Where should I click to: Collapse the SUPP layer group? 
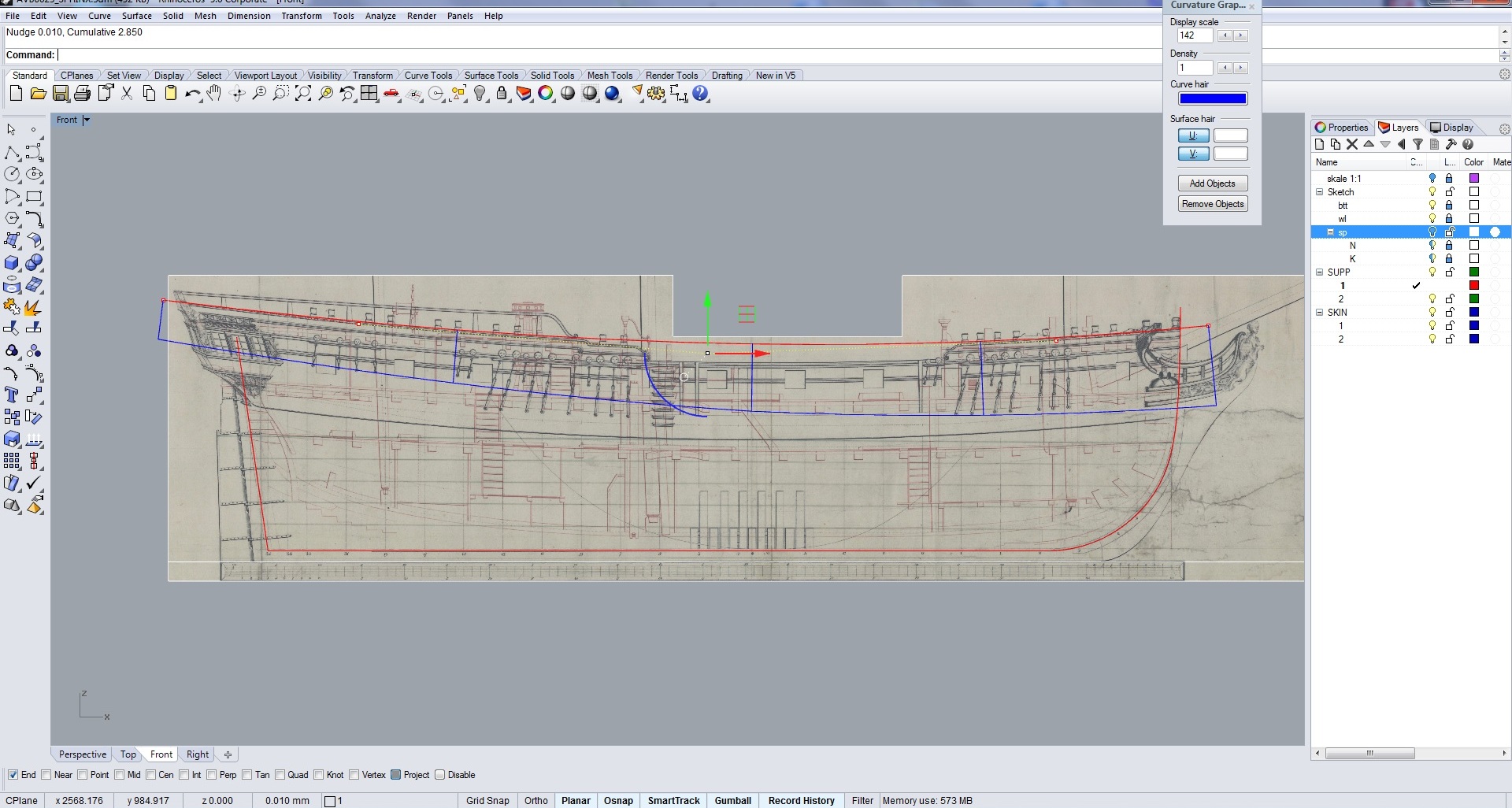1319,272
